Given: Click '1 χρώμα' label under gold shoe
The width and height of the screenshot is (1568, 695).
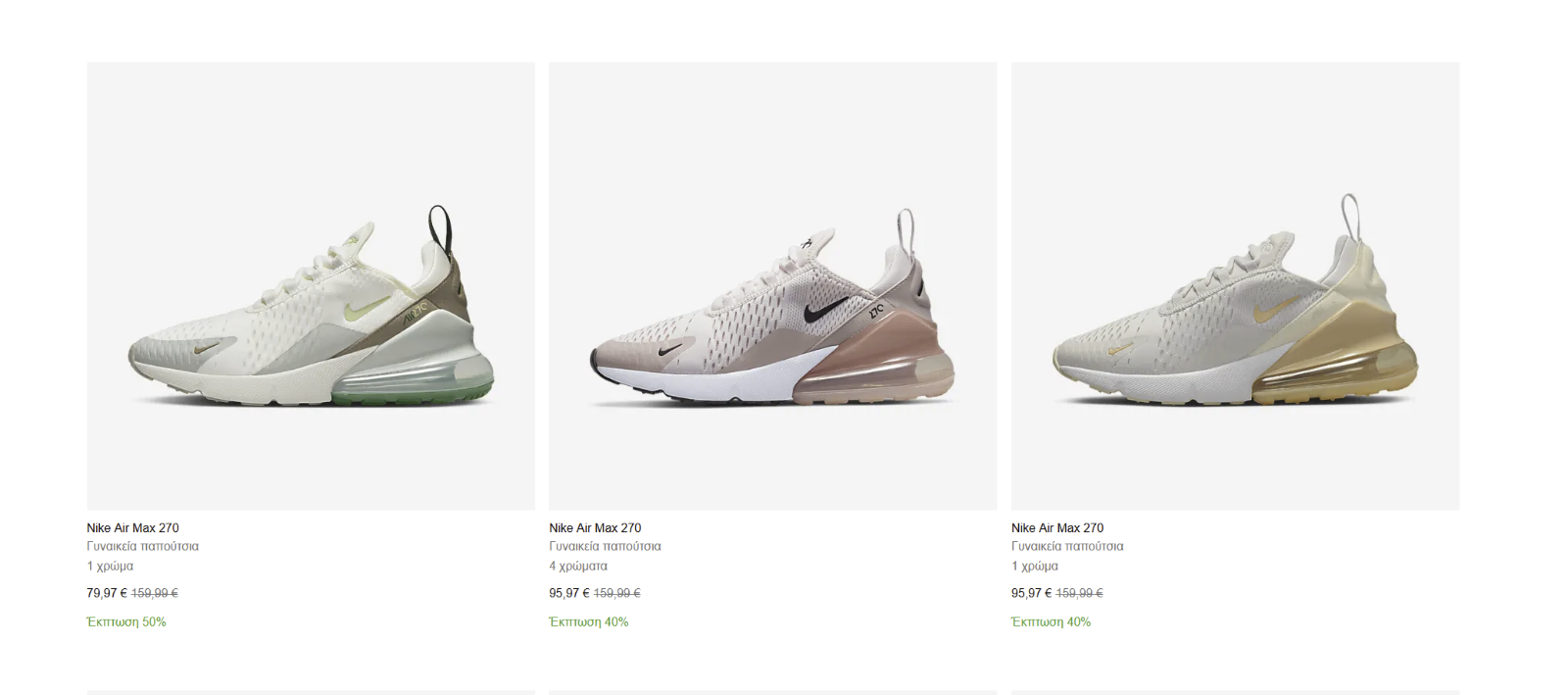Looking at the screenshot, I should pyautogui.click(x=1035, y=566).
